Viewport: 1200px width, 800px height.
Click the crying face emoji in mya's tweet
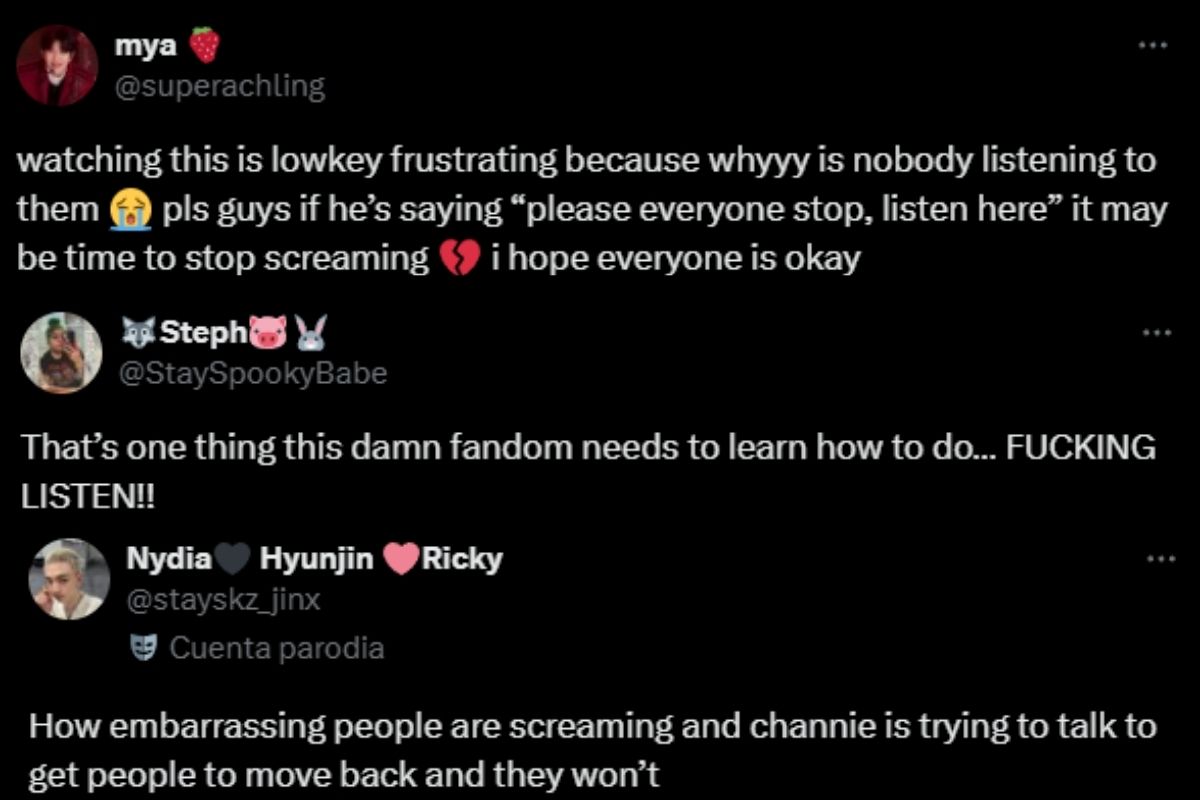(131, 213)
